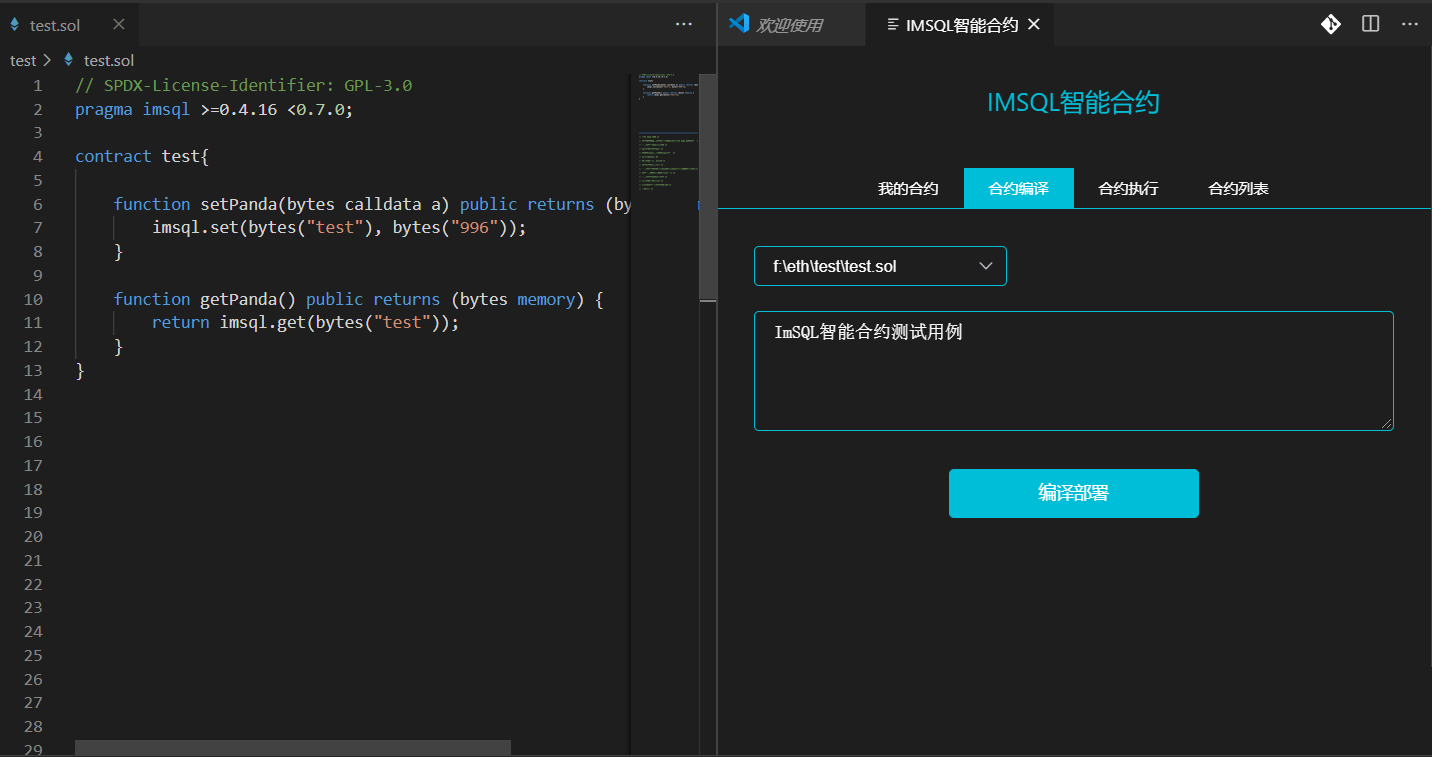Open the 我的合约 tab

click(x=908, y=188)
